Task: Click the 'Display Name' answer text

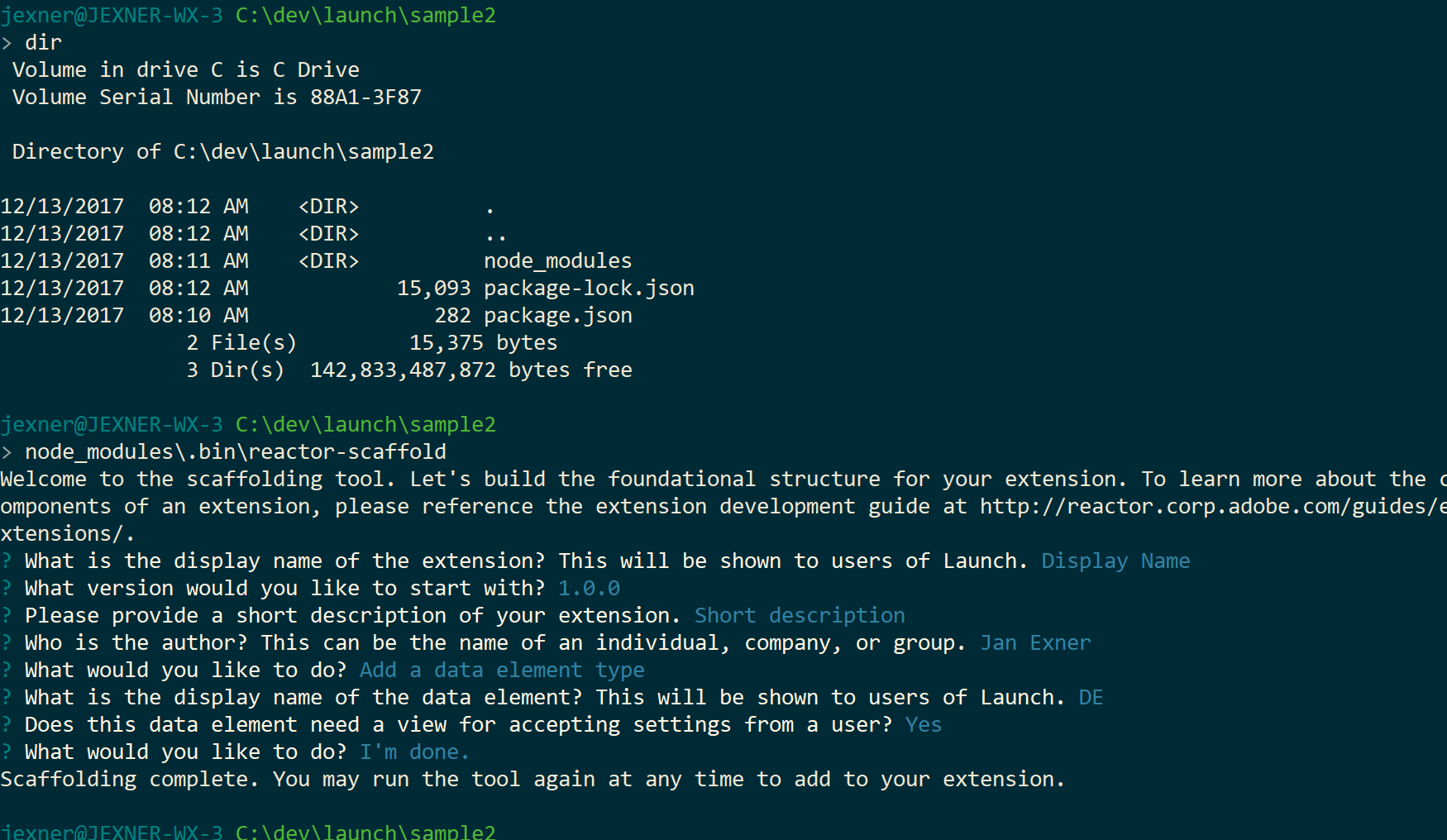Action: (1115, 561)
